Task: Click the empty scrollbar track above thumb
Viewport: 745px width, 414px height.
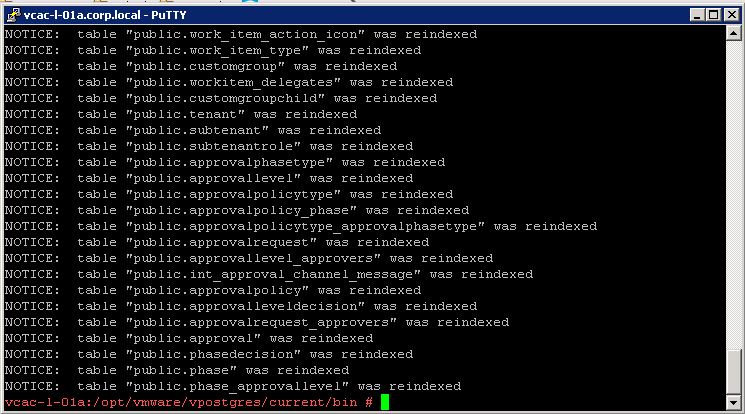Action: point(734,195)
